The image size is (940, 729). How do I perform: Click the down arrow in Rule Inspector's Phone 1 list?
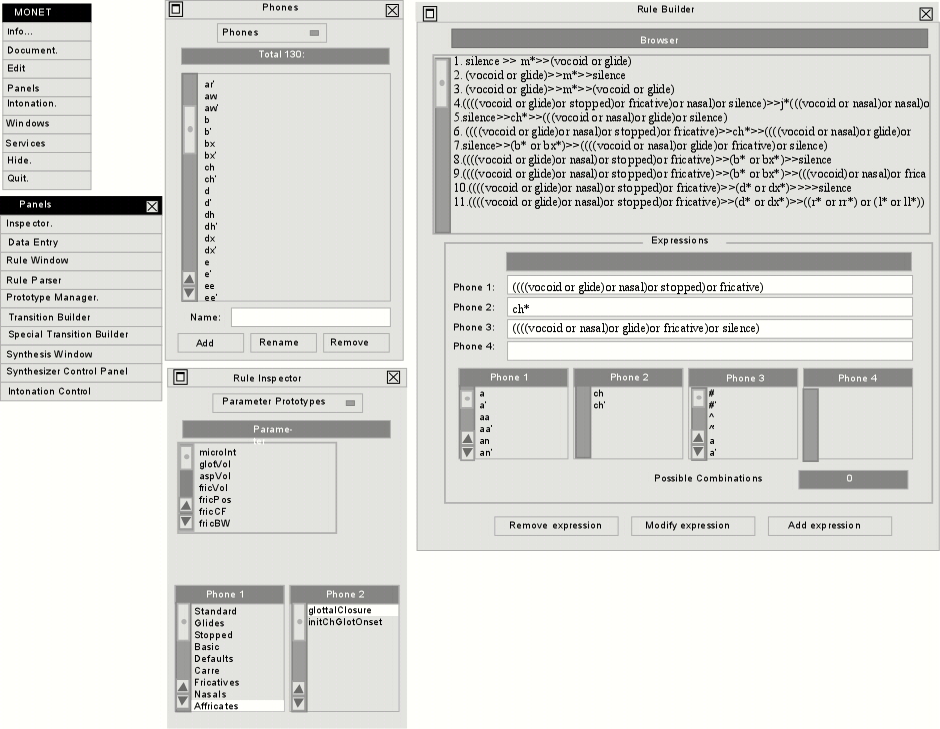183,701
